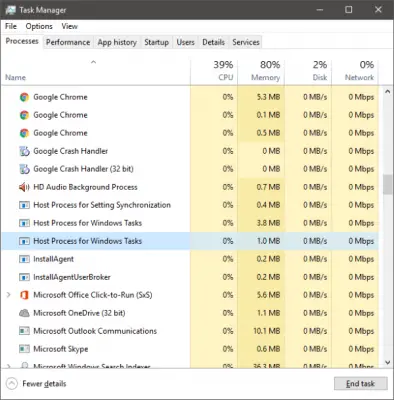Click the Chrome icon beside 0.5 MB row

24,133
